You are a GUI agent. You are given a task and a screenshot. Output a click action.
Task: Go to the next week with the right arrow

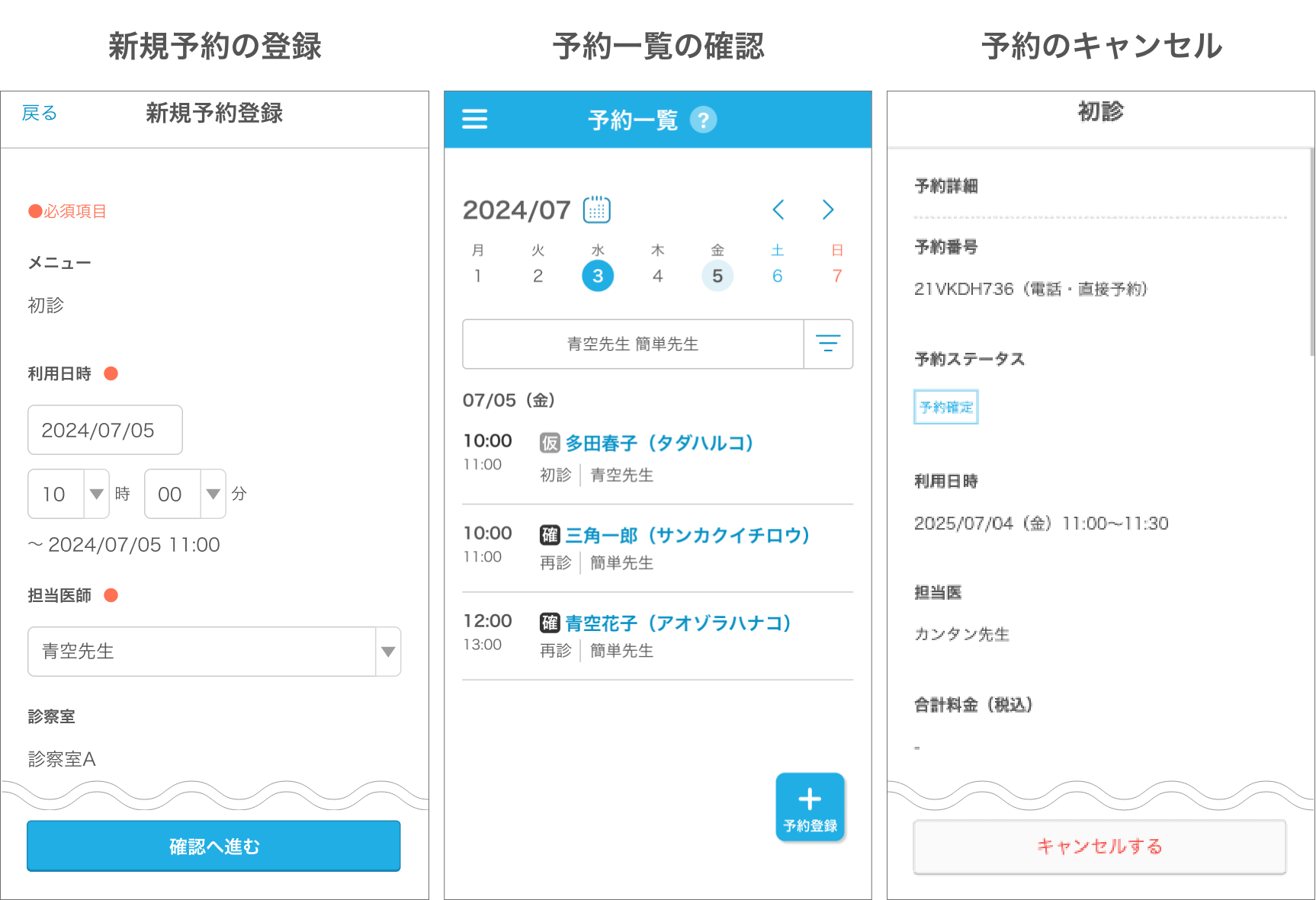pos(828,210)
